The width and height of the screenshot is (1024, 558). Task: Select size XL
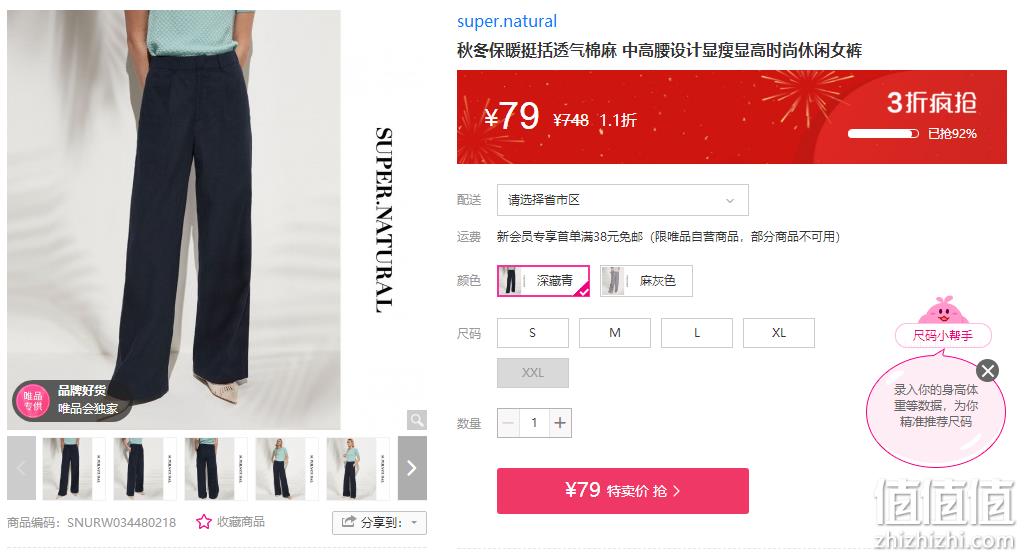coord(778,333)
